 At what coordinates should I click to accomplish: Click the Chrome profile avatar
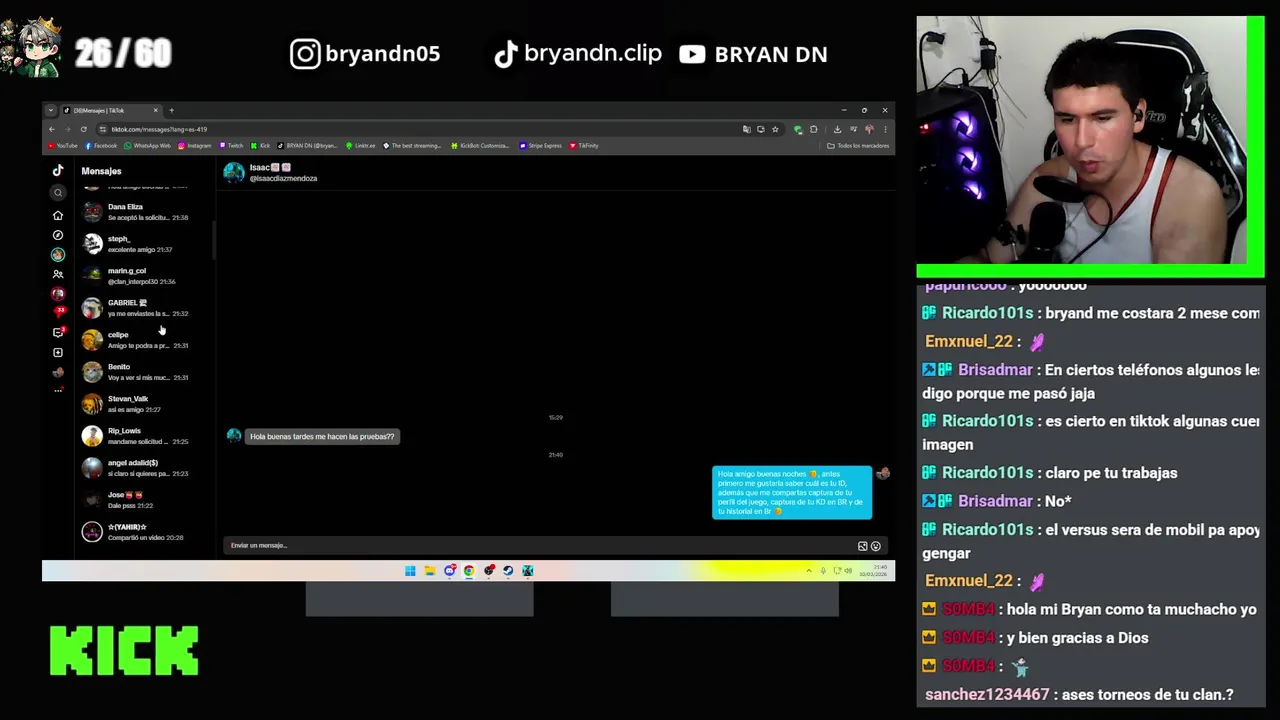[869, 129]
